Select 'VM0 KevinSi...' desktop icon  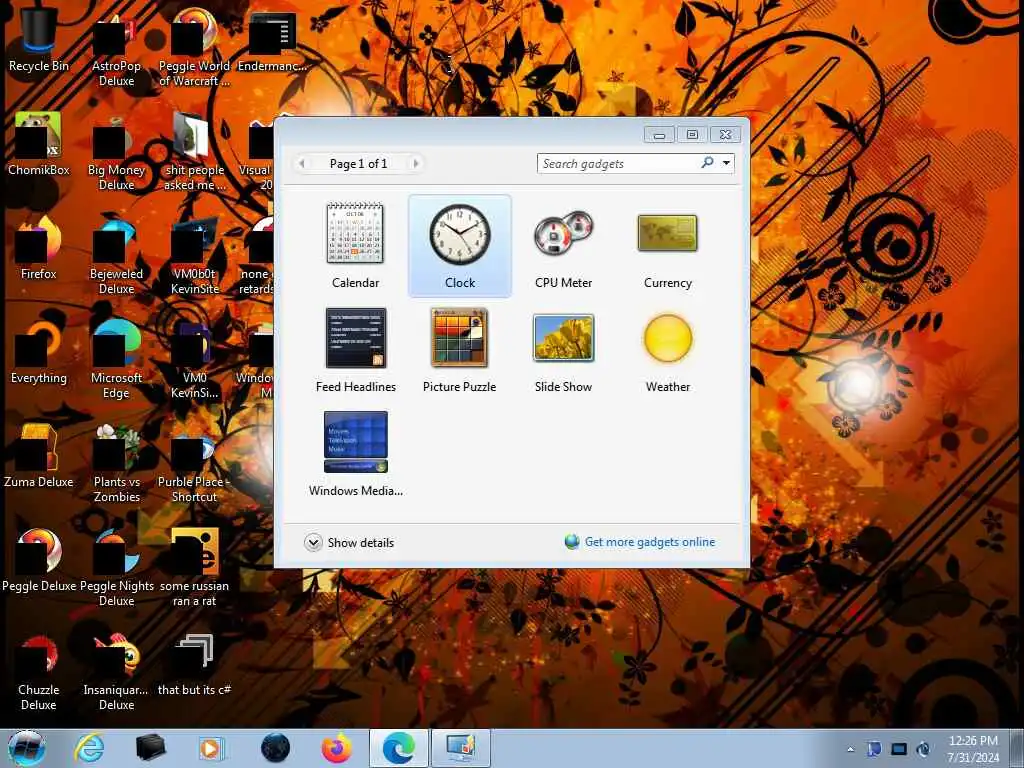(x=194, y=360)
